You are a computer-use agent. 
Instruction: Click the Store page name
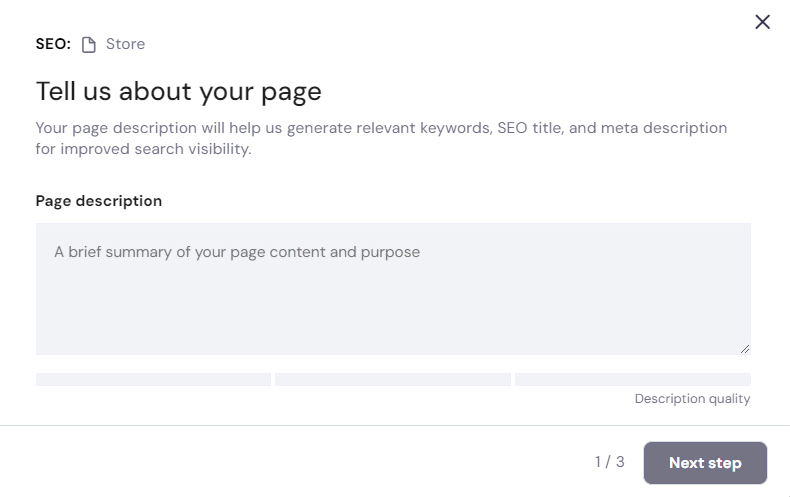(125, 44)
